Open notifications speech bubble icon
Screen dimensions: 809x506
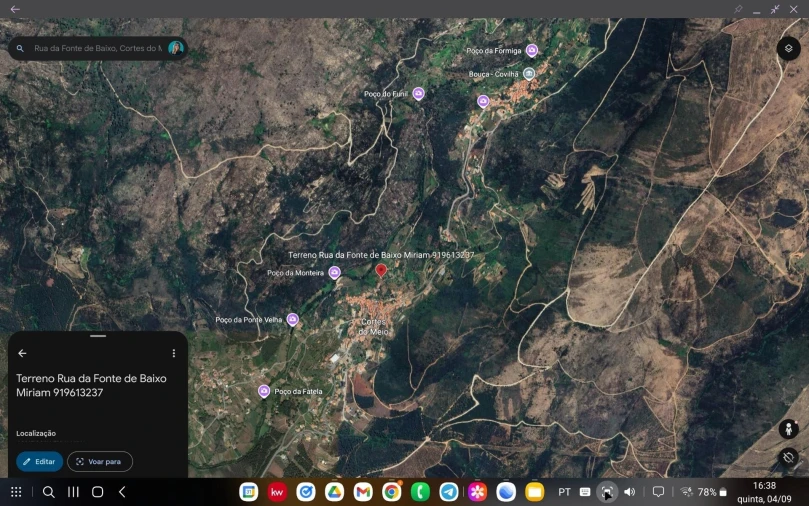pos(658,492)
